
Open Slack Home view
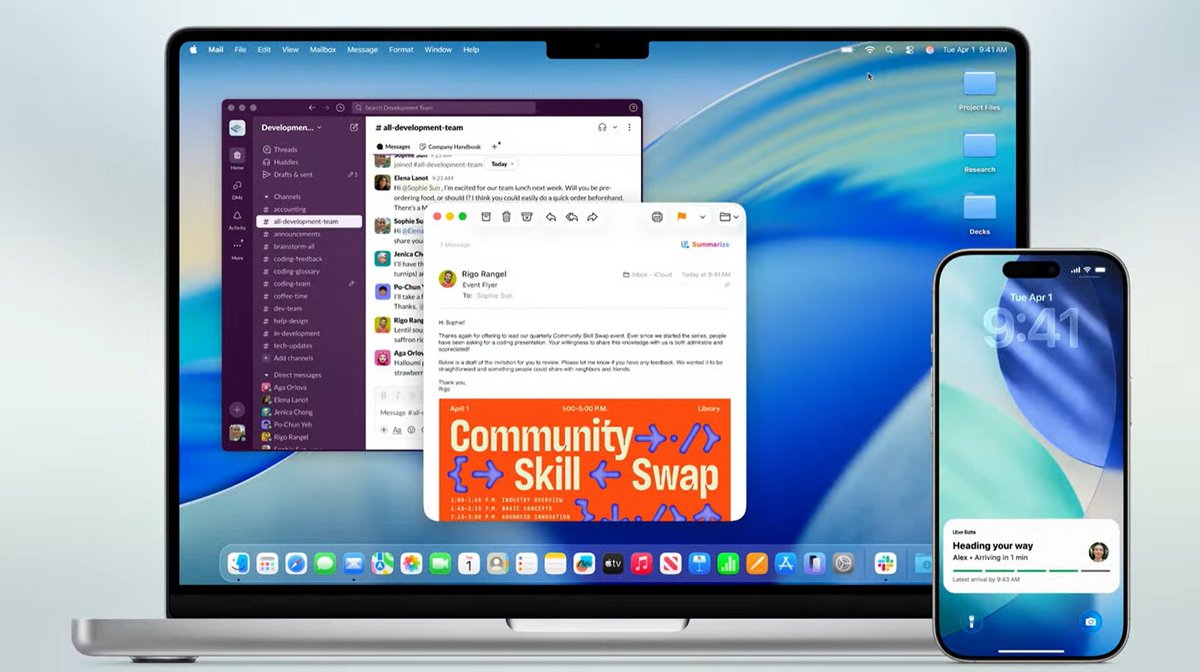pyautogui.click(x=237, y=158)
